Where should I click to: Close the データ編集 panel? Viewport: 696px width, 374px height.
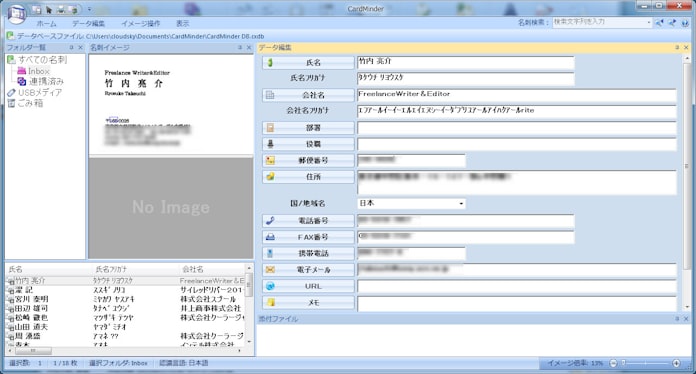[x=686, y=47]
